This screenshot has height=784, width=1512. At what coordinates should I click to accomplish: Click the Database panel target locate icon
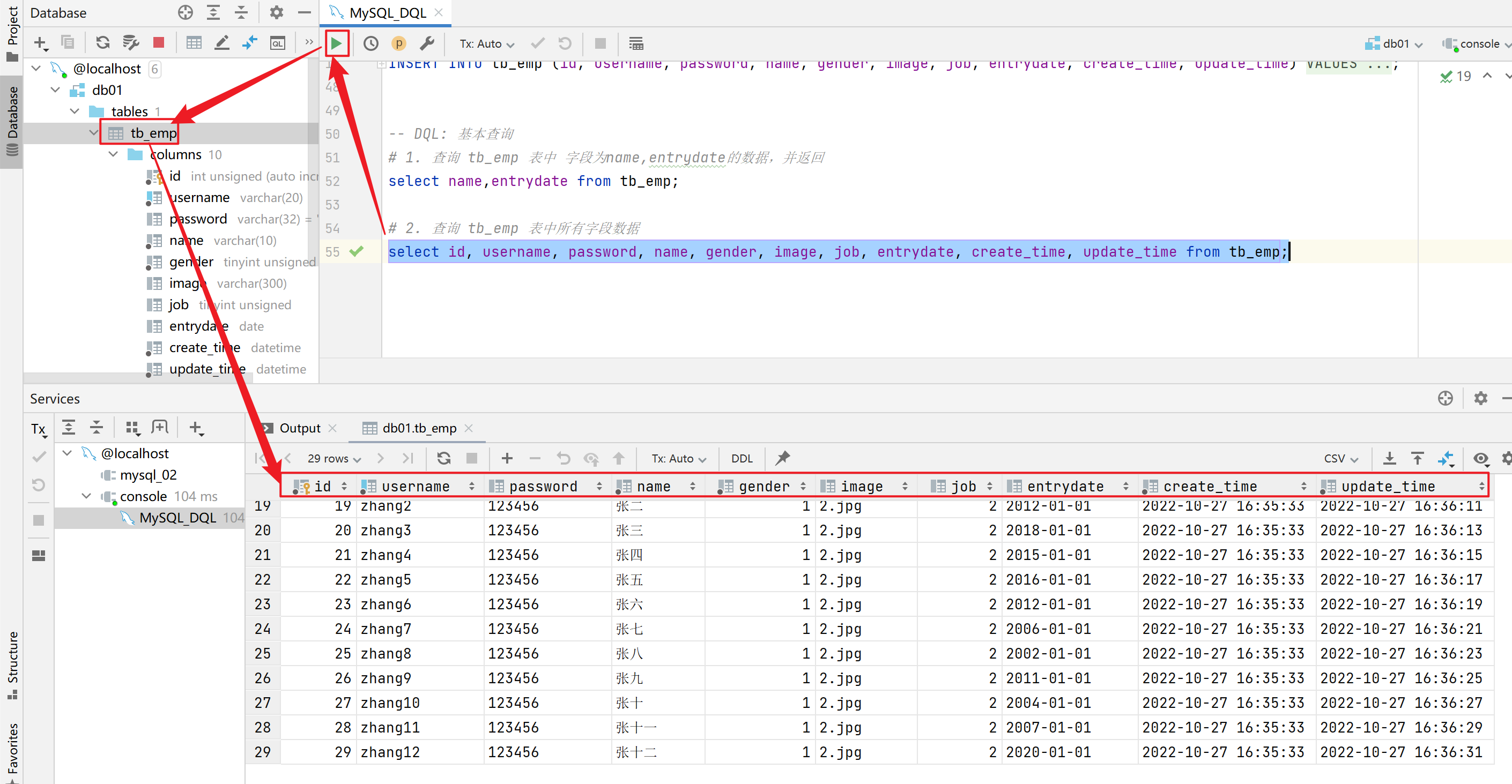(x=186, y=12)
